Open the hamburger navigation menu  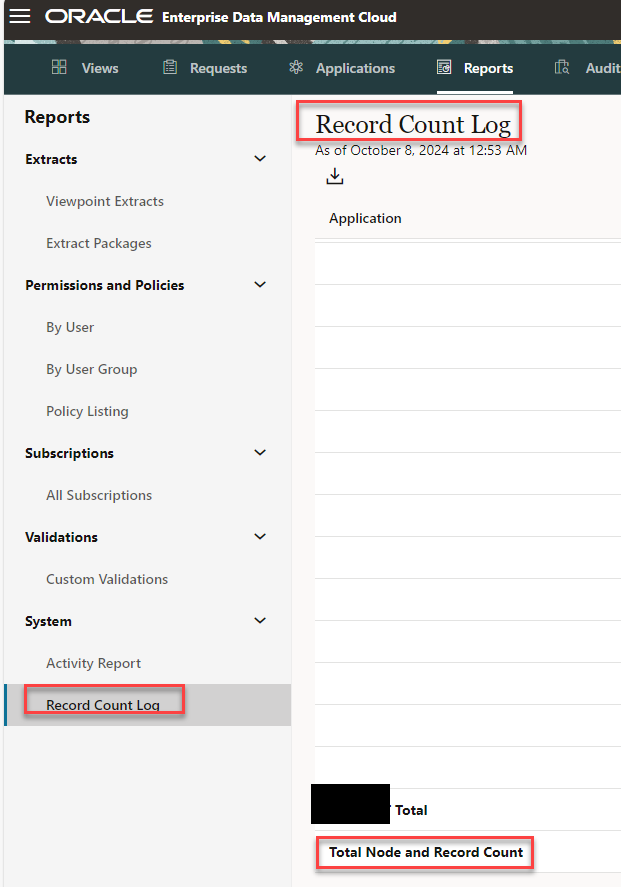19,16
